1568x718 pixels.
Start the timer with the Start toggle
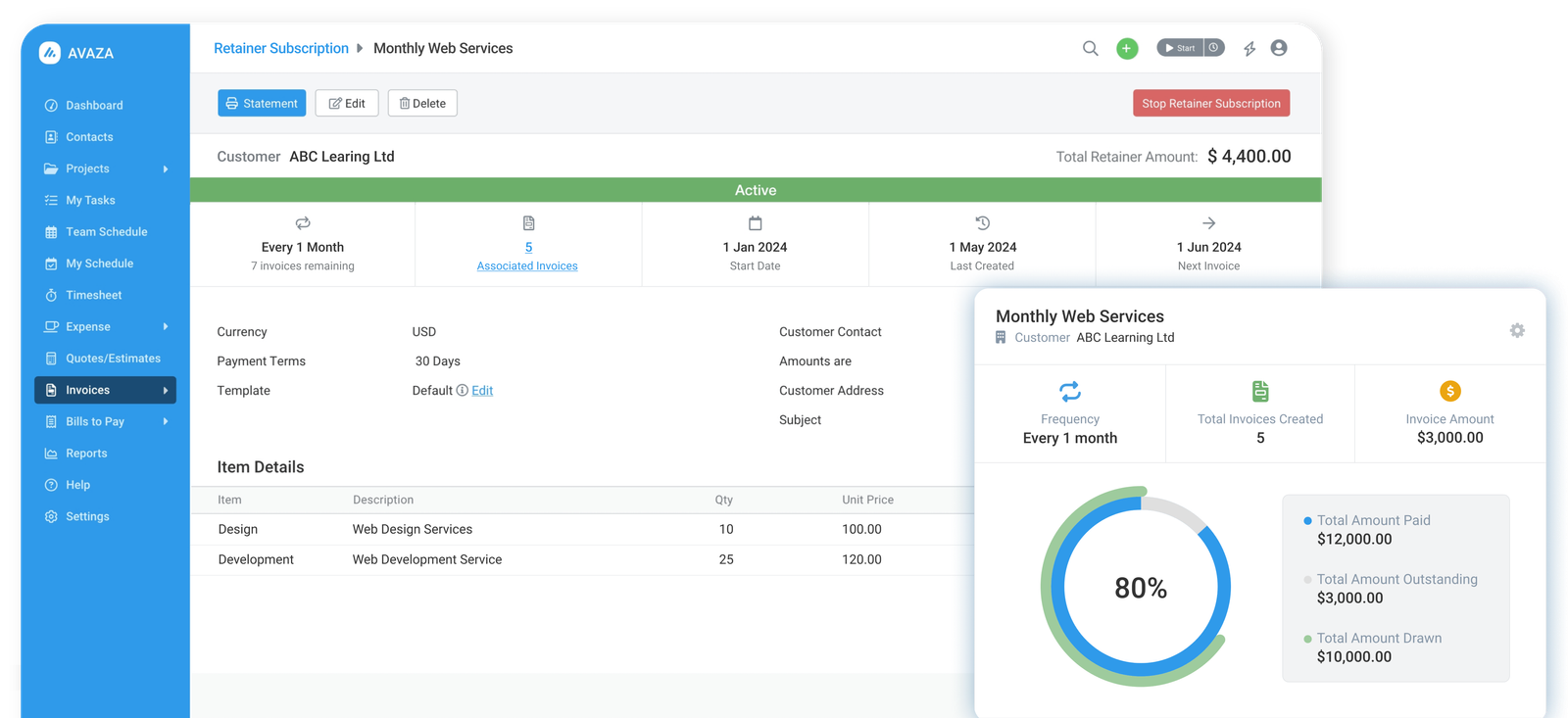coord(1180,48)
